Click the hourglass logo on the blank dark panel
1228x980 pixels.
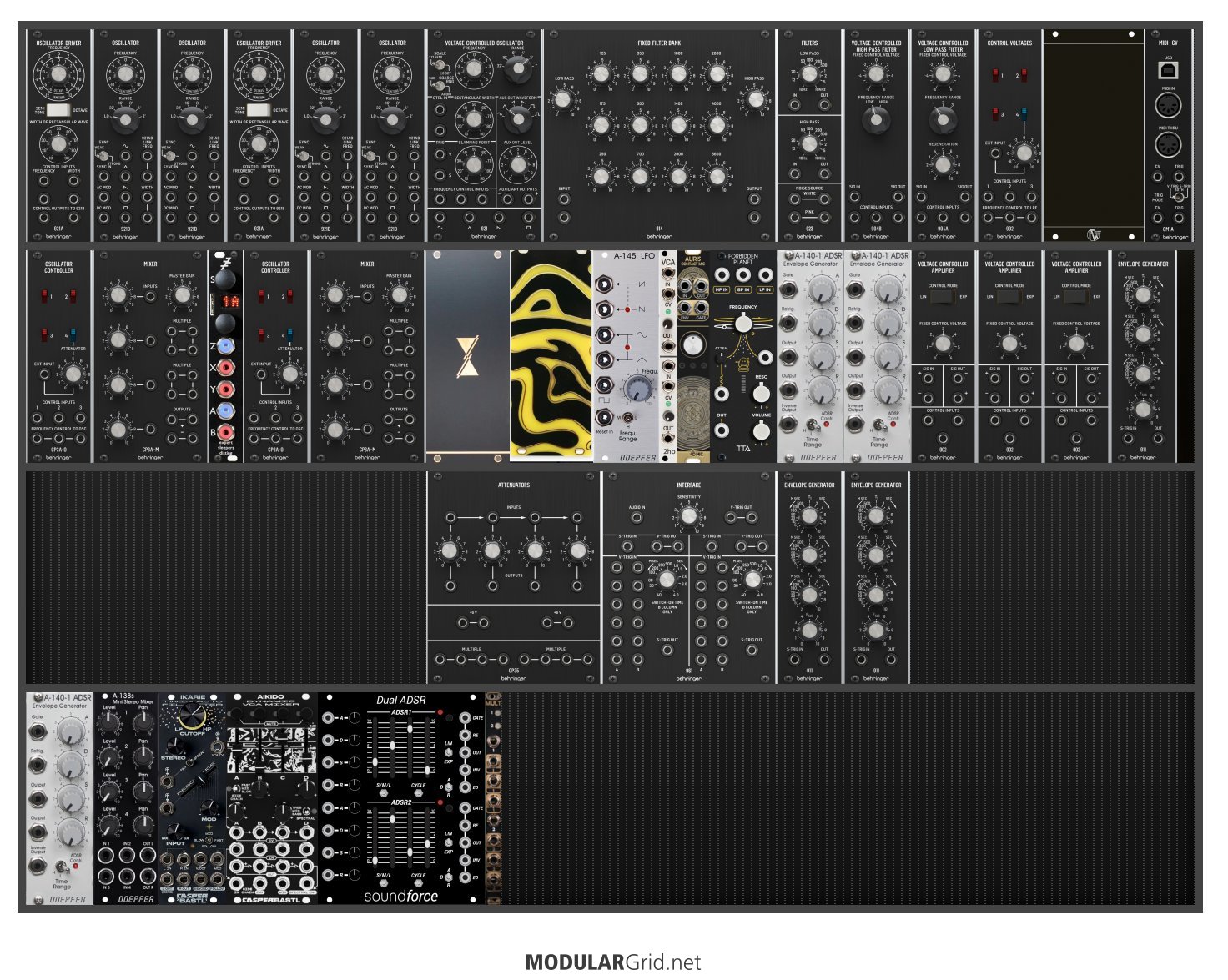467,357
